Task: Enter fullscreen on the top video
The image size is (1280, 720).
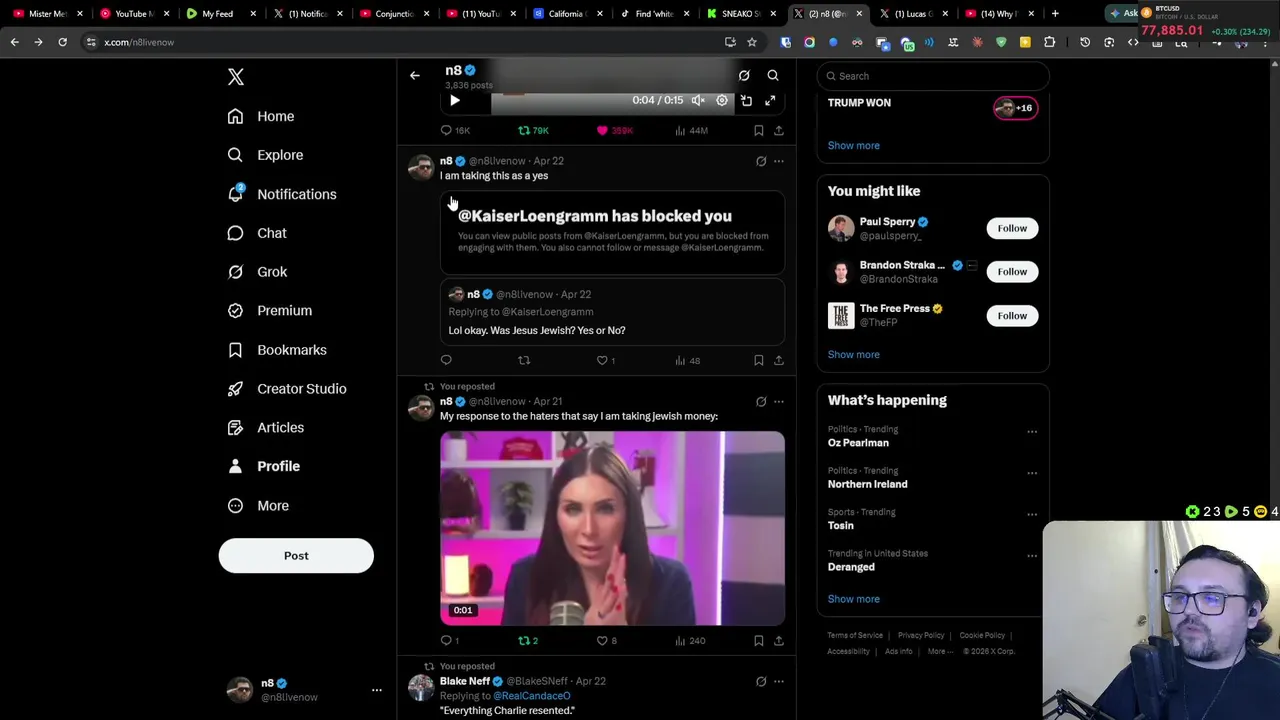Action: click(x=770, y=100)
